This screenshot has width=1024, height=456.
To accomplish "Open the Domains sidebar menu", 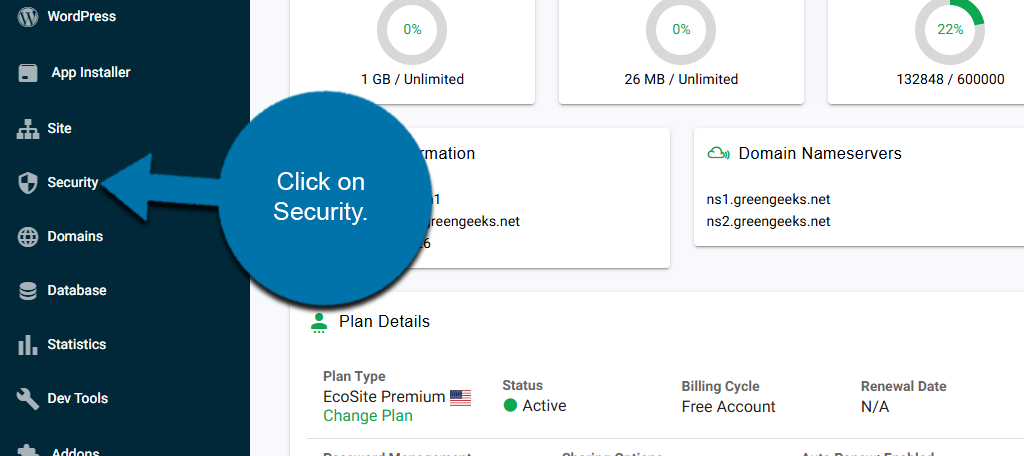I will (75, 237).
